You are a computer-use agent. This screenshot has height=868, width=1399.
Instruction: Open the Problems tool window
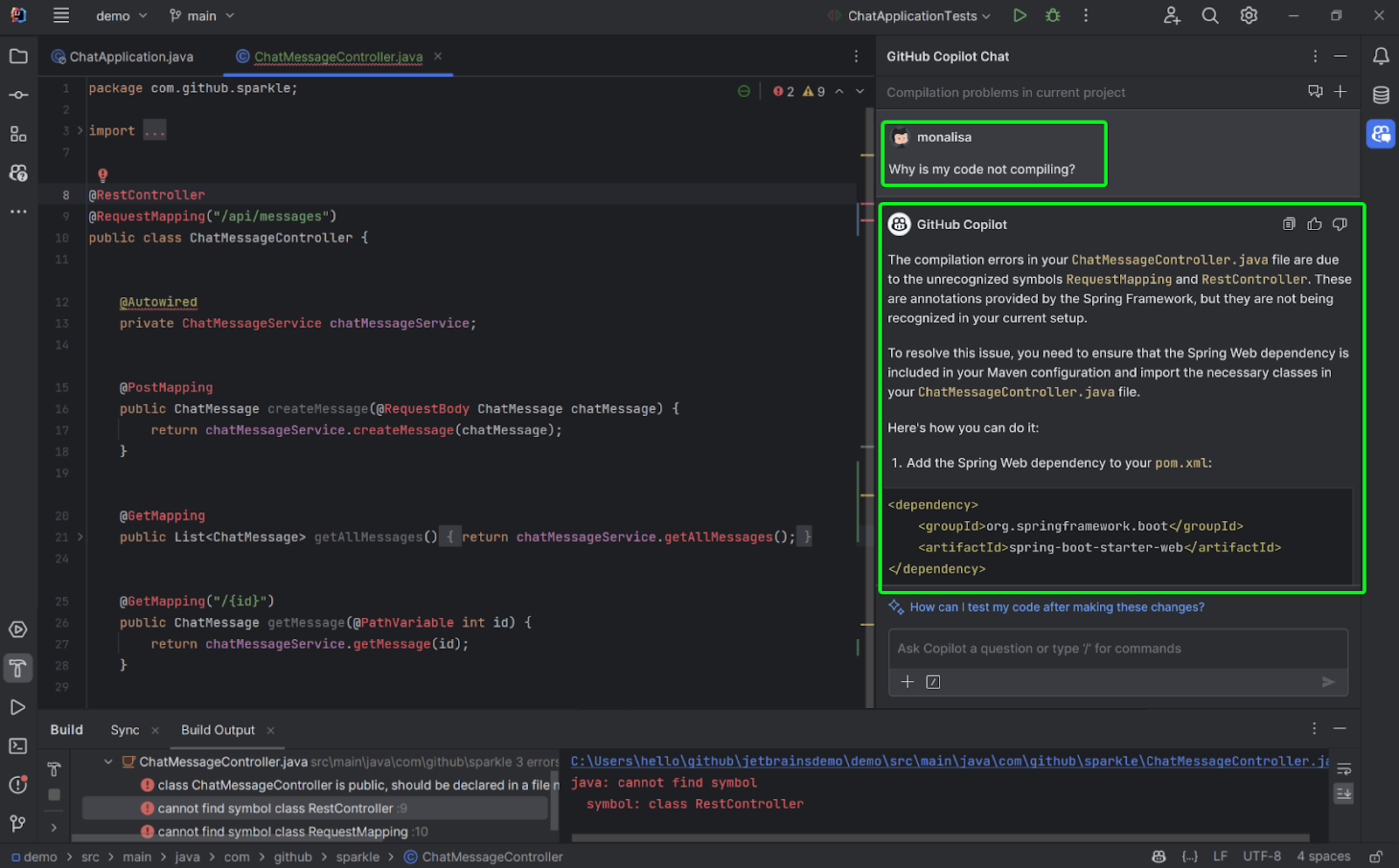(18, 785)
